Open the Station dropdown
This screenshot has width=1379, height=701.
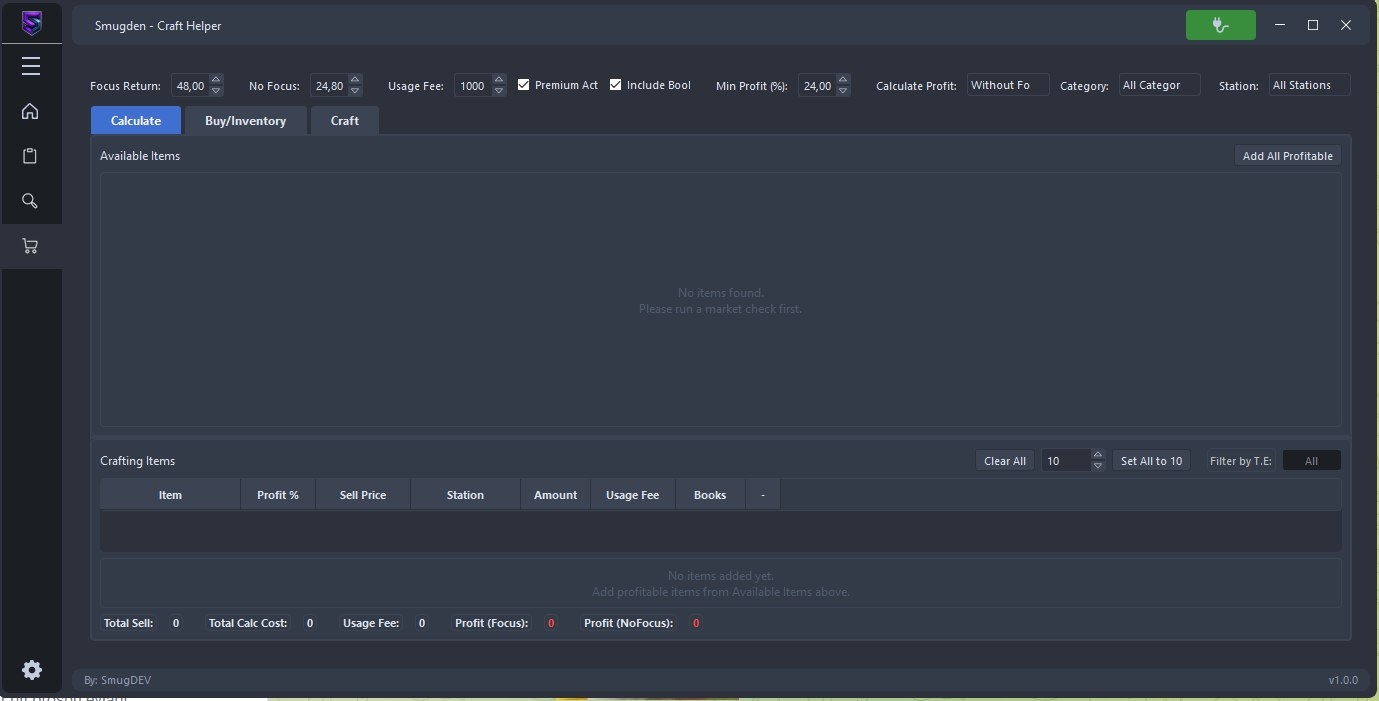tap(1308, 85)
